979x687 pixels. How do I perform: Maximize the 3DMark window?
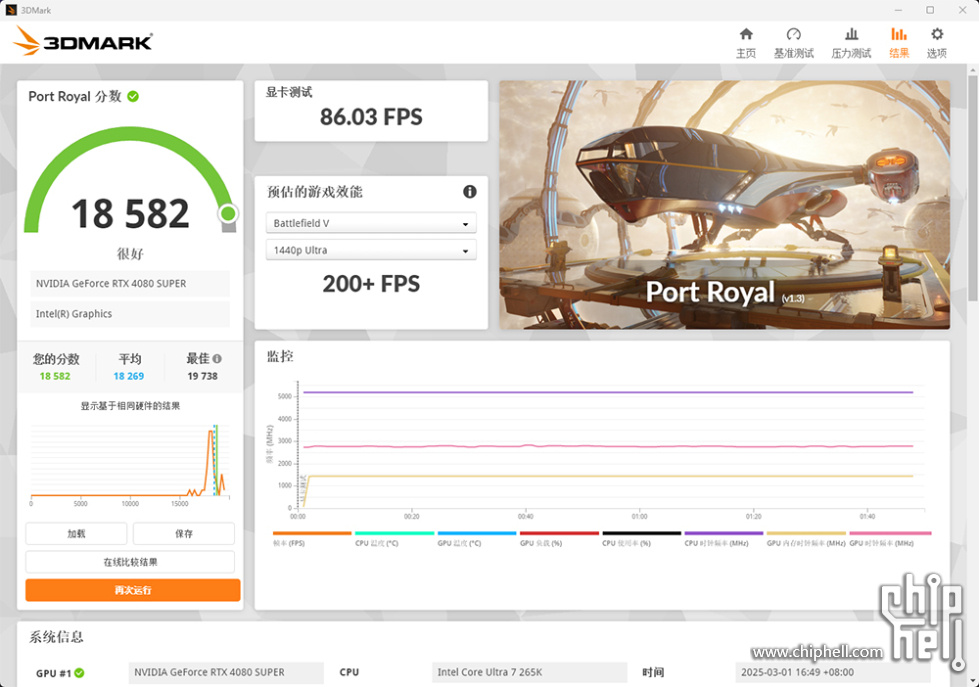tap(930, 10)
